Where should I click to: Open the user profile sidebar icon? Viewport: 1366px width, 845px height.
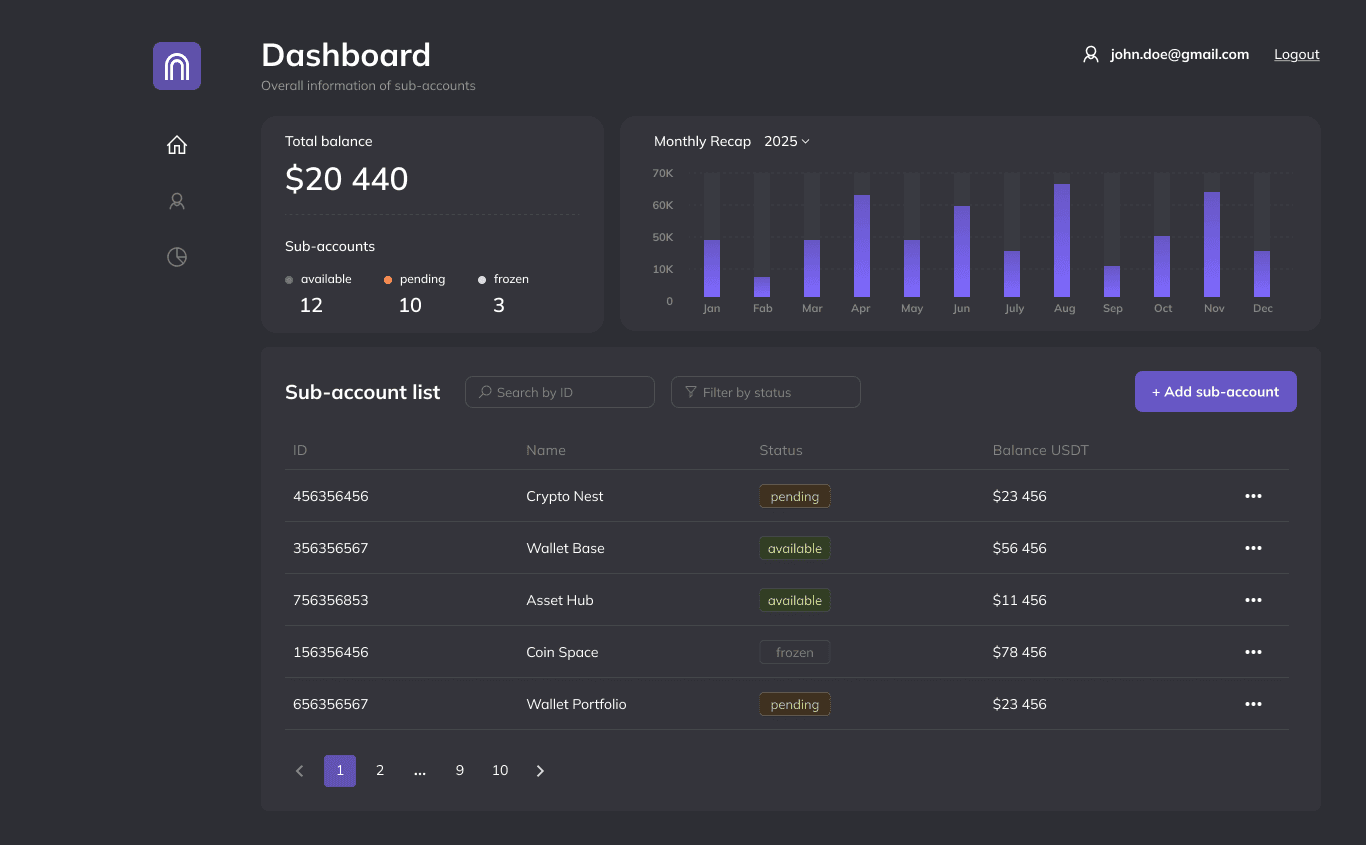(x=177, y=201)
